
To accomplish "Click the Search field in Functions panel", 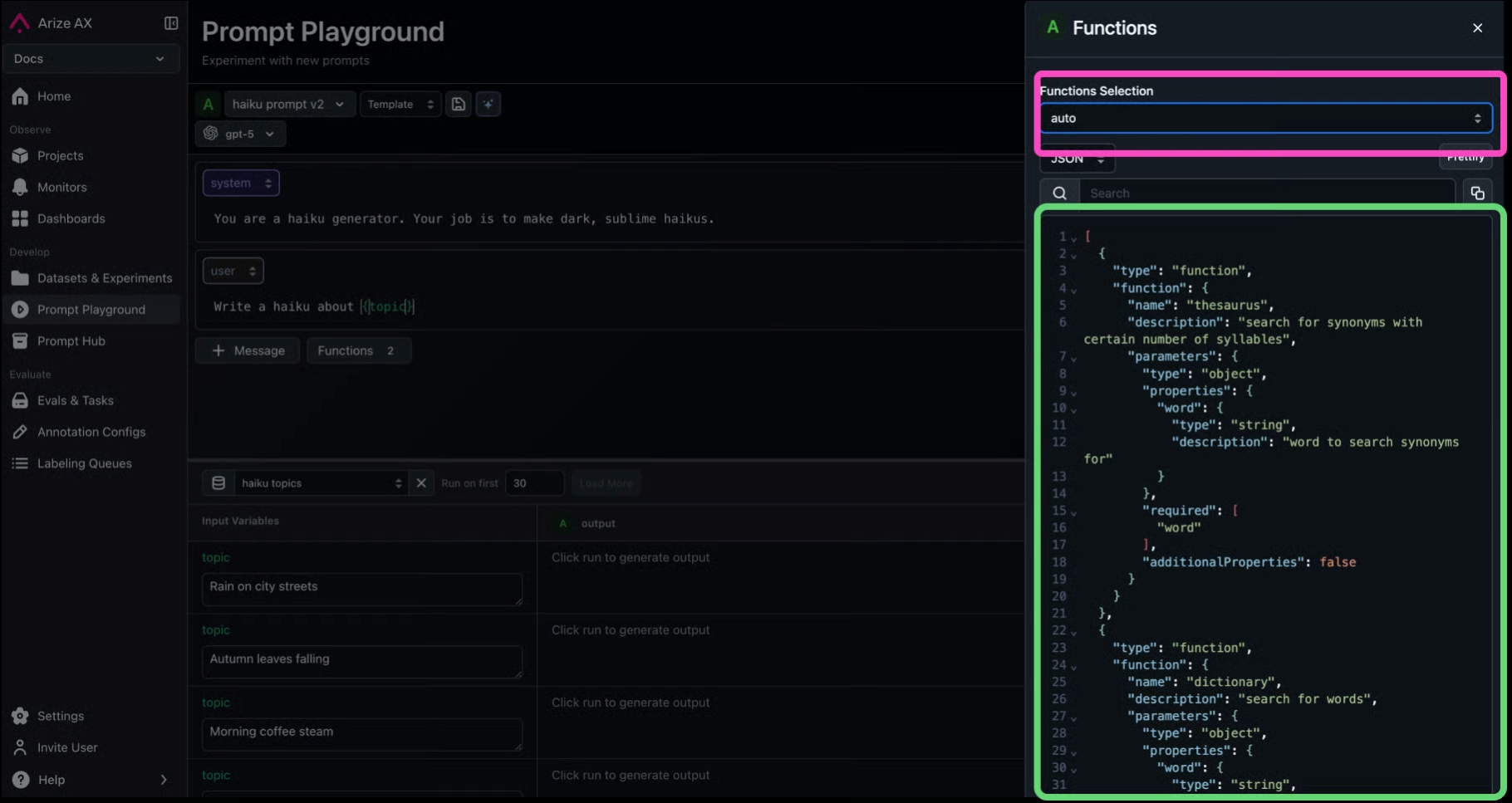I will click(1266, 193).
